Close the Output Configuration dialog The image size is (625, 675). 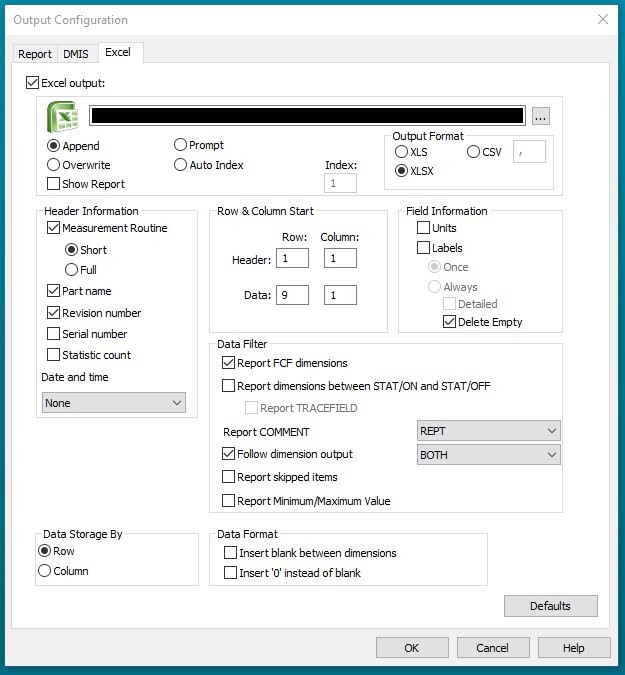(603, 19)
